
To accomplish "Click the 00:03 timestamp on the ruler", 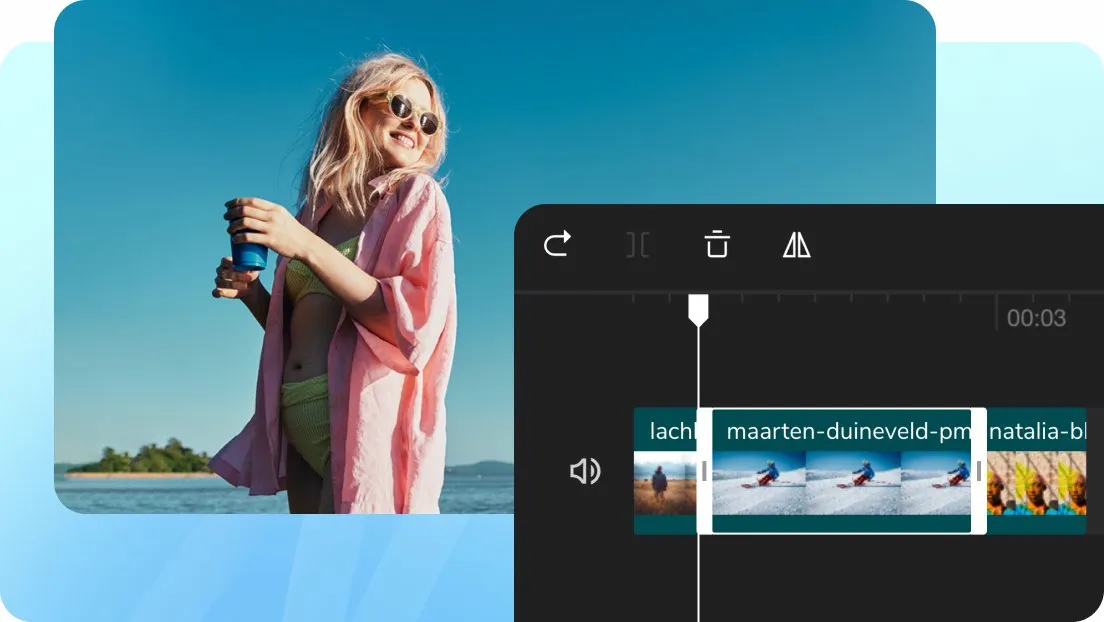I will coord(1035,319).
